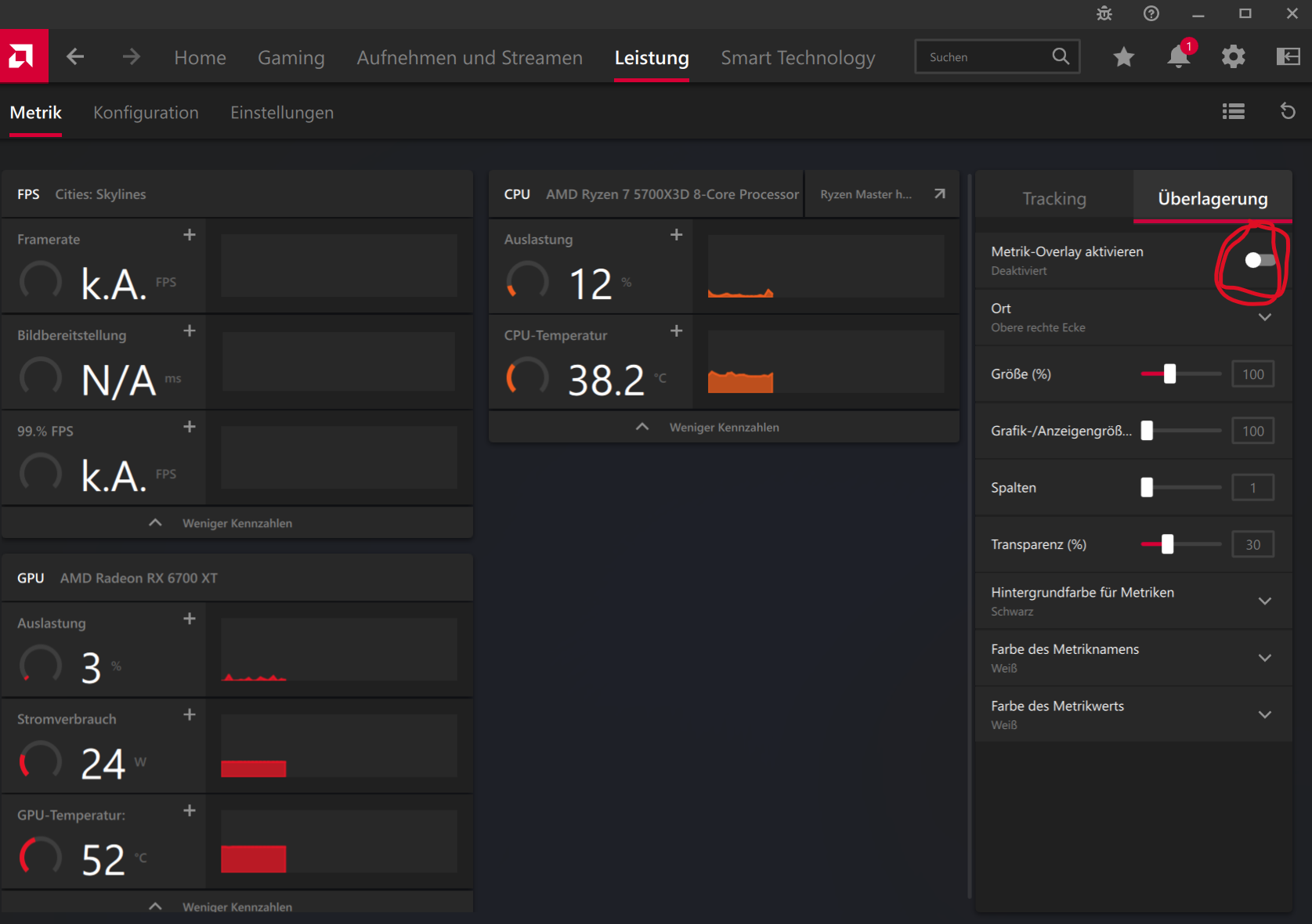Open the Gaming tab

pyautogui.click(x=291, y=57)
